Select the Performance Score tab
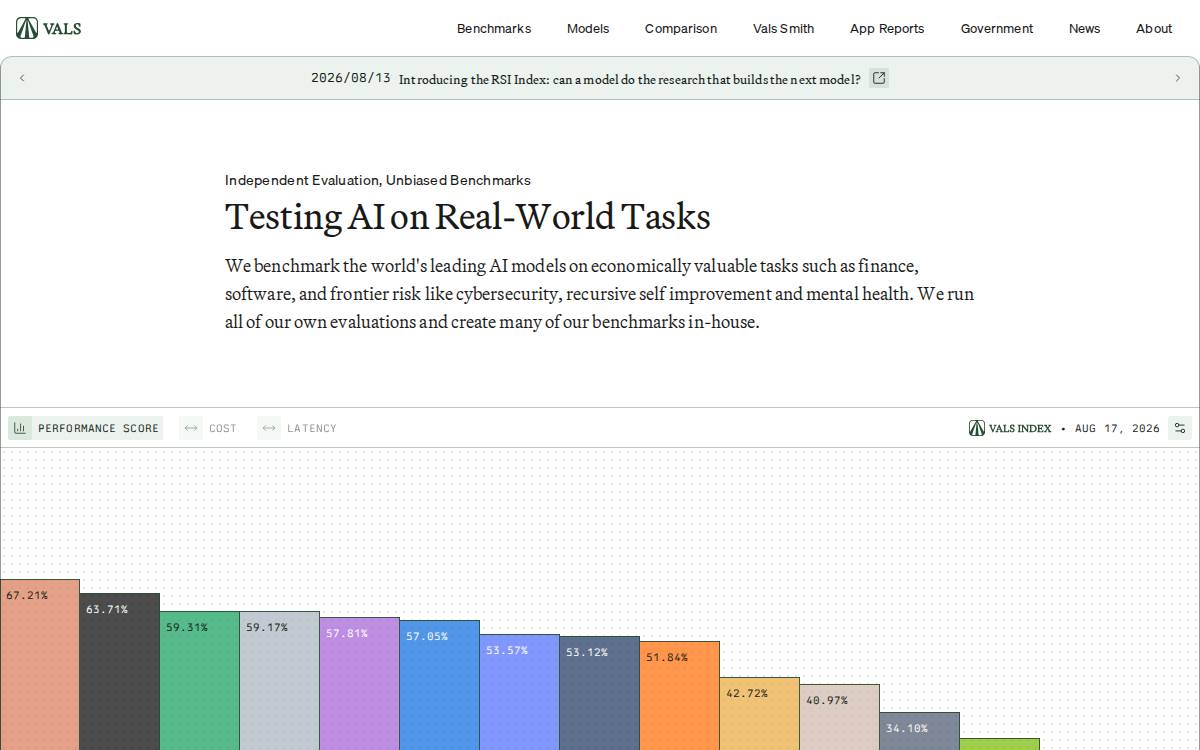This screenshot has height=750, width=1200. (85, 428)
